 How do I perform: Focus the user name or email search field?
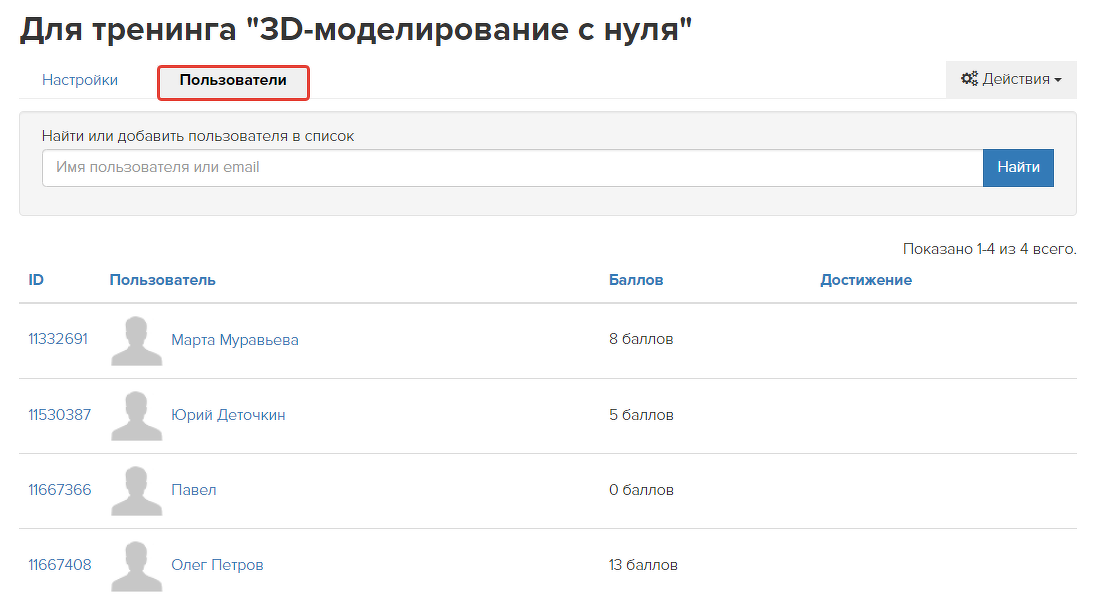coord(512,167)
